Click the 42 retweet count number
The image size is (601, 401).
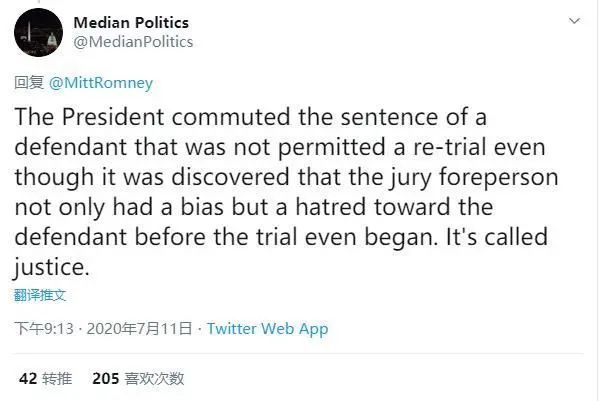pos(28,379)
